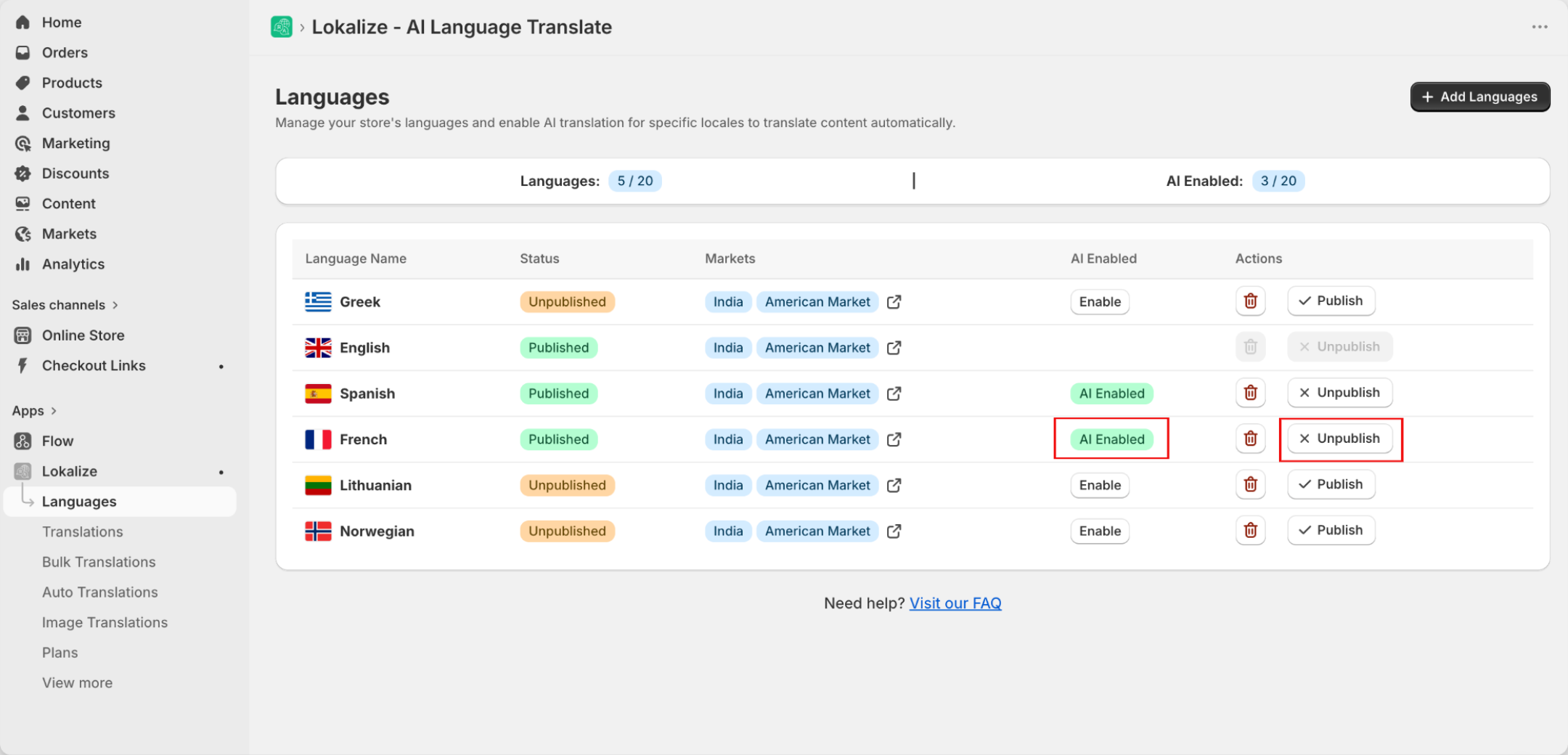
Task: Click the Unpublished status badge for Greek
Action: click(567, 302)
